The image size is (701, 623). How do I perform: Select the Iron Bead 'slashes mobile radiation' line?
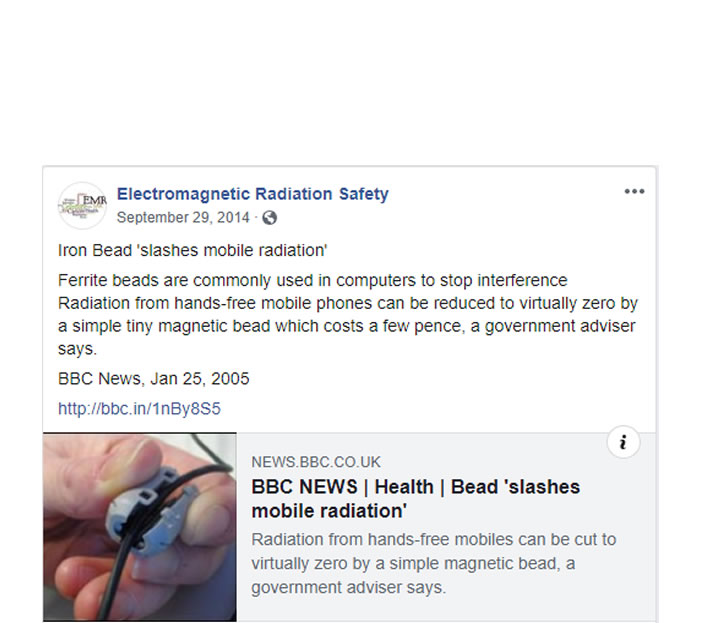(x=193, y=250)
